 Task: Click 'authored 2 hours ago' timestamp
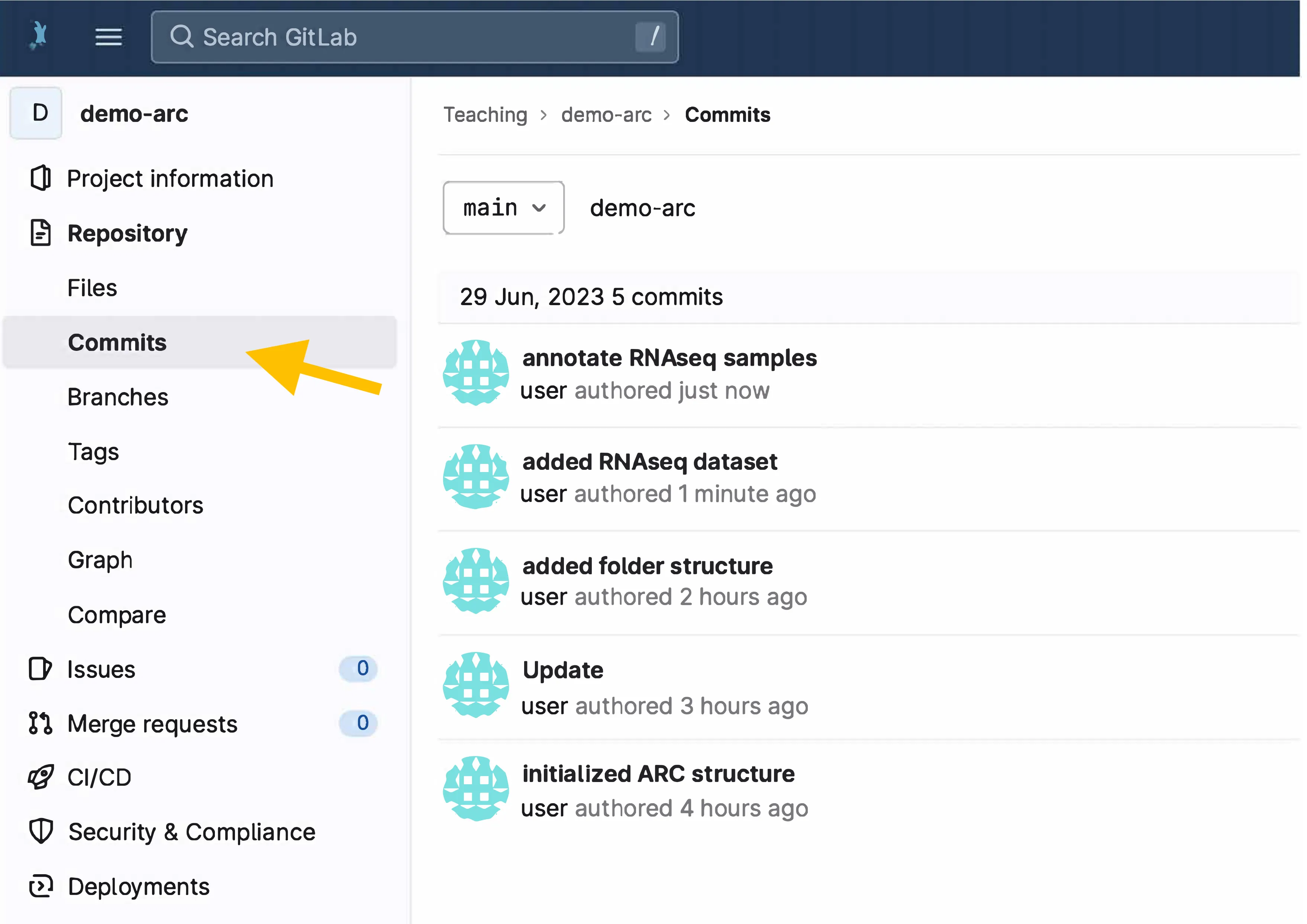point(691,597)
